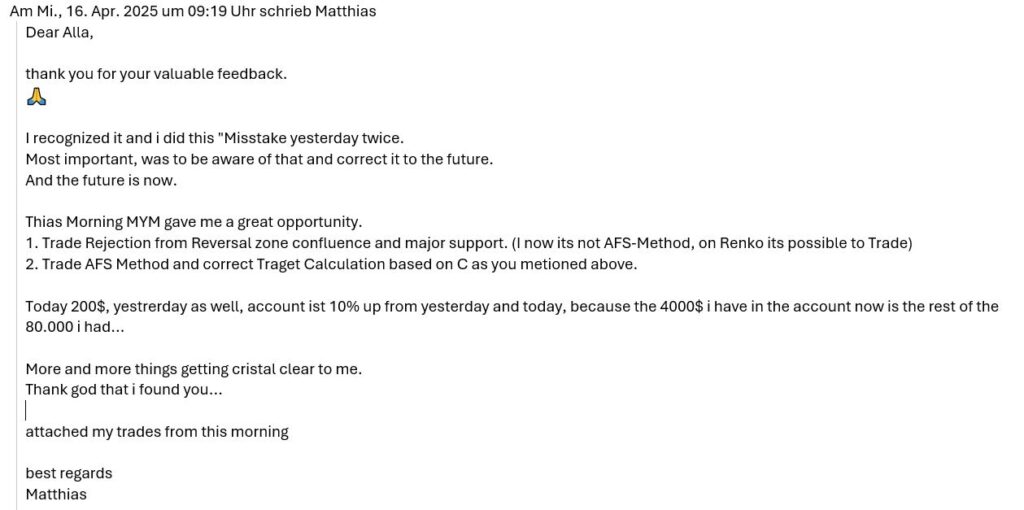Screen dimensions: 1024x510
Task: Click the greeting 'Dear Alla,'
Action: click(x=59, y=32)
